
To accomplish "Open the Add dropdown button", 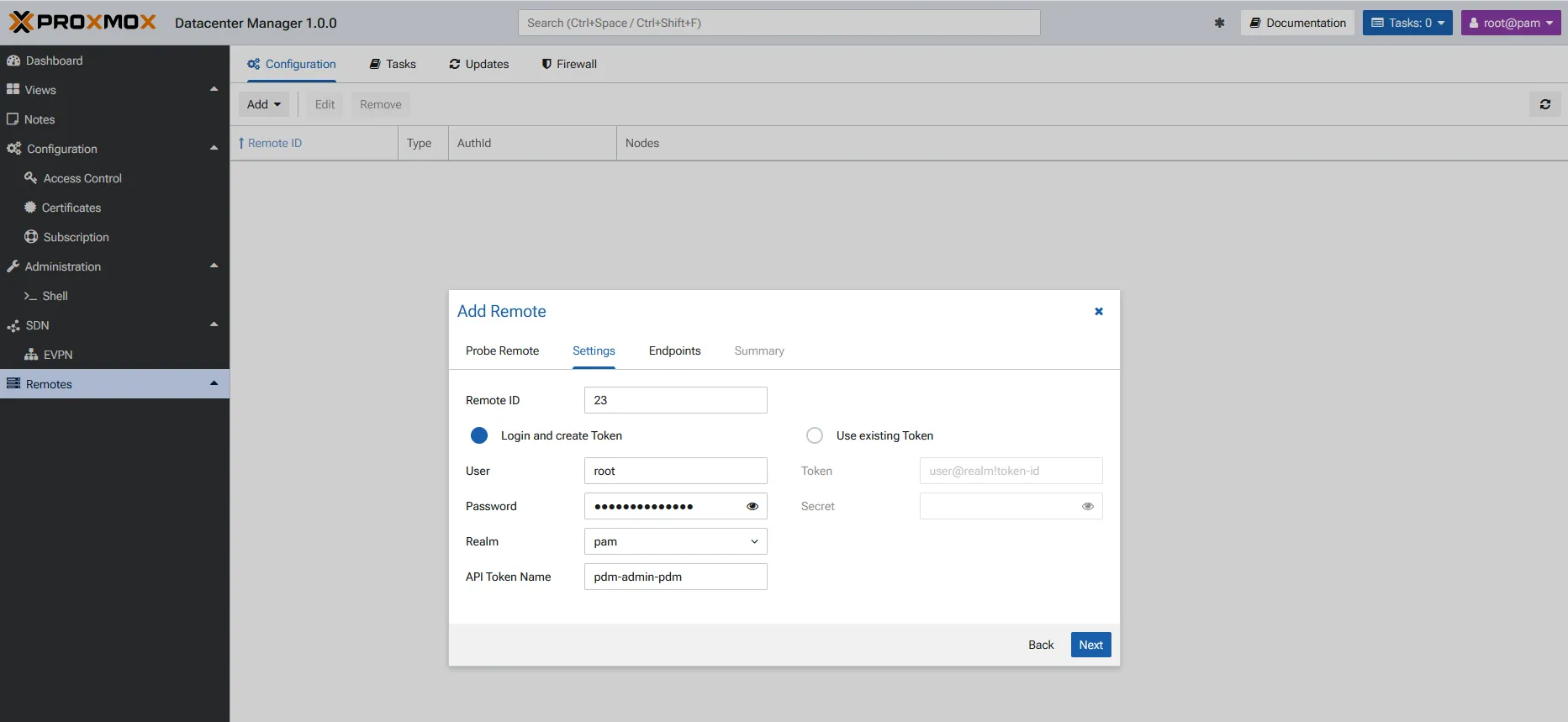I will tap(264, 104).
